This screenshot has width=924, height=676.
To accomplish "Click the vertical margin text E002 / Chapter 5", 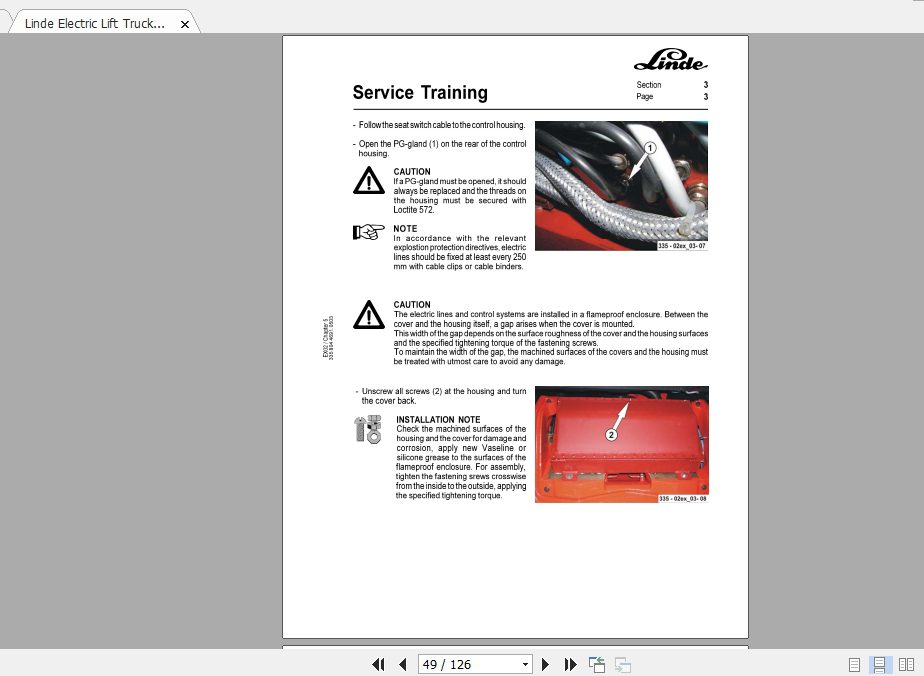I will (x=325, y=338).
